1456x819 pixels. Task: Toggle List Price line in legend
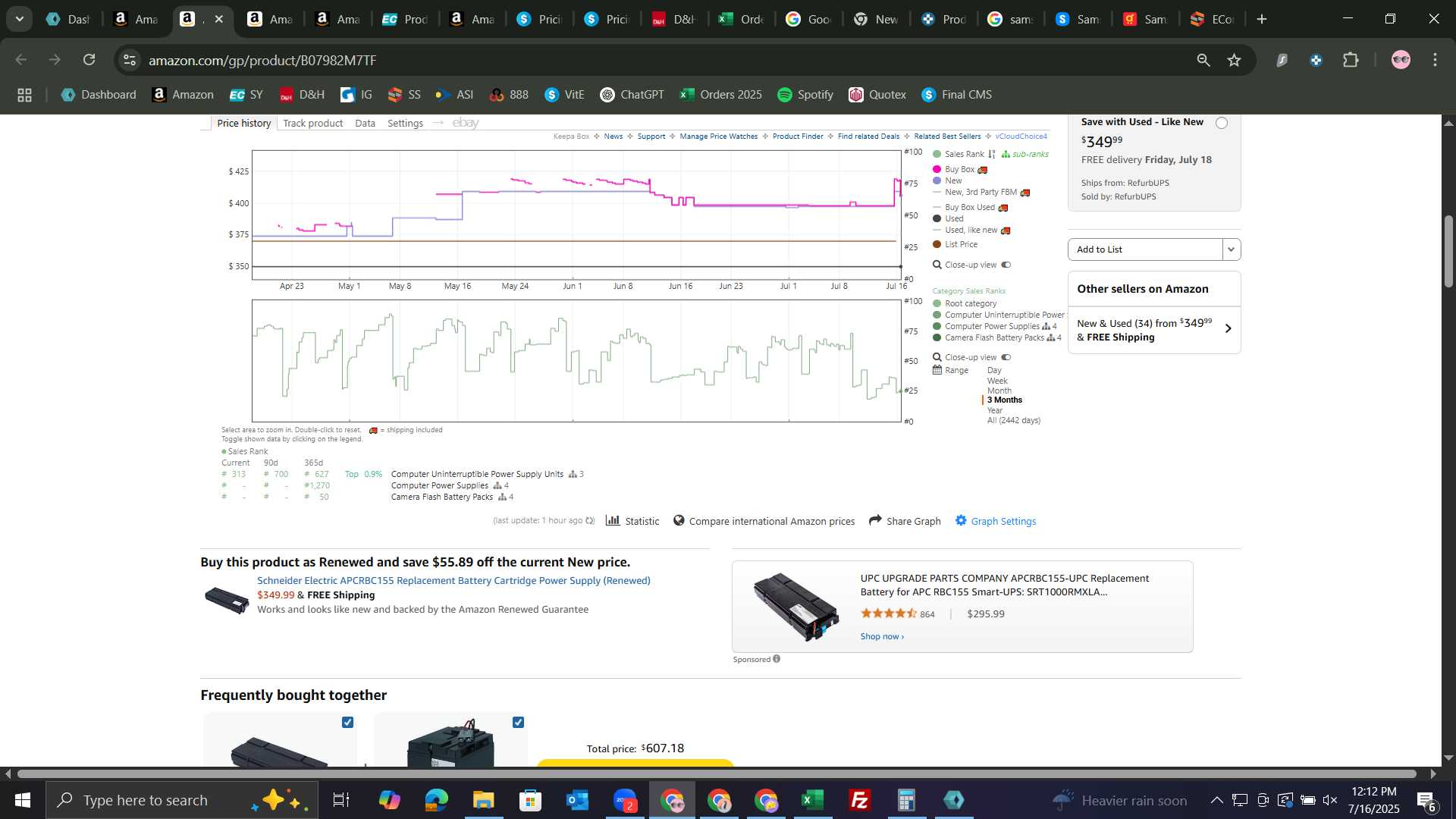(955, 244)
